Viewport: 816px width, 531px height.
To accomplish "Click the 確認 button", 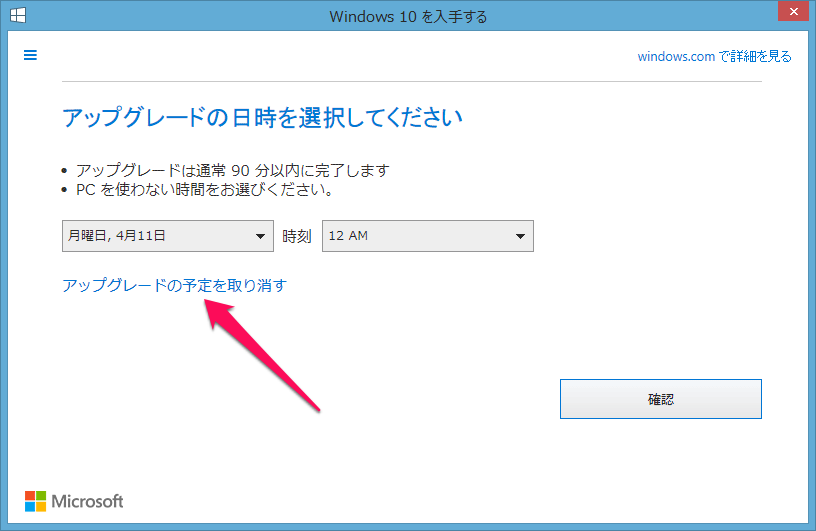I will click(x=661, y=399).
